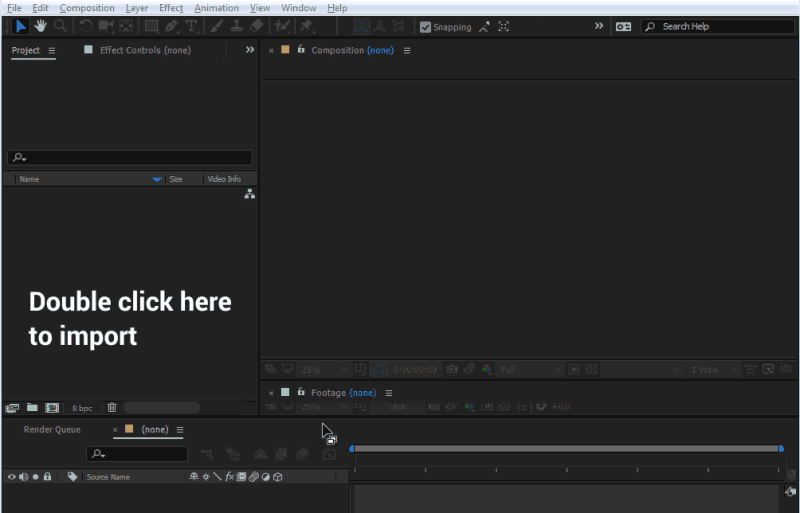Open the Composition menu
This screenshot has width=800, height=513.
[x=87, y=8]
